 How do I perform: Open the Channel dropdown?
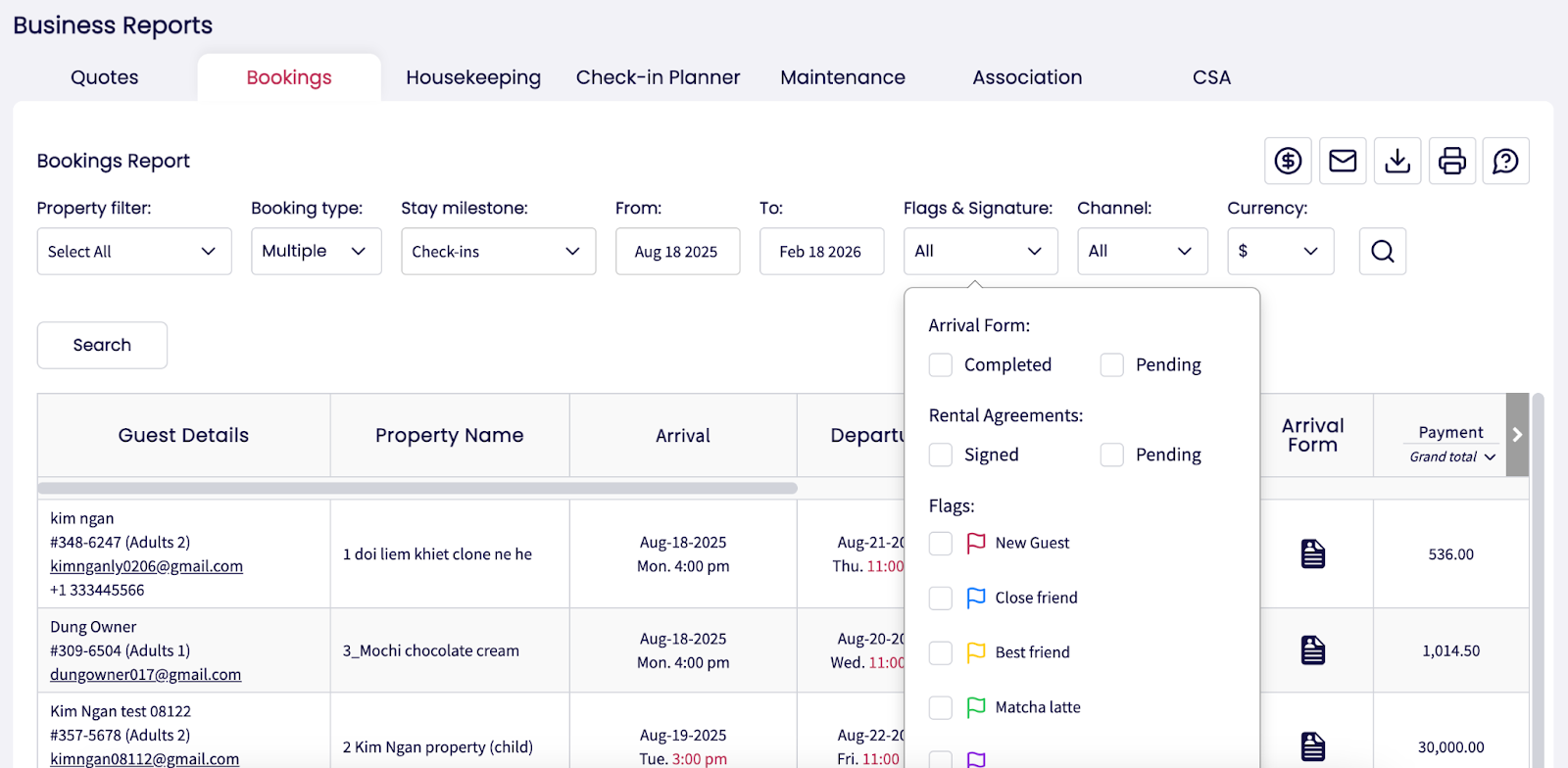[x=1142, y=252]
